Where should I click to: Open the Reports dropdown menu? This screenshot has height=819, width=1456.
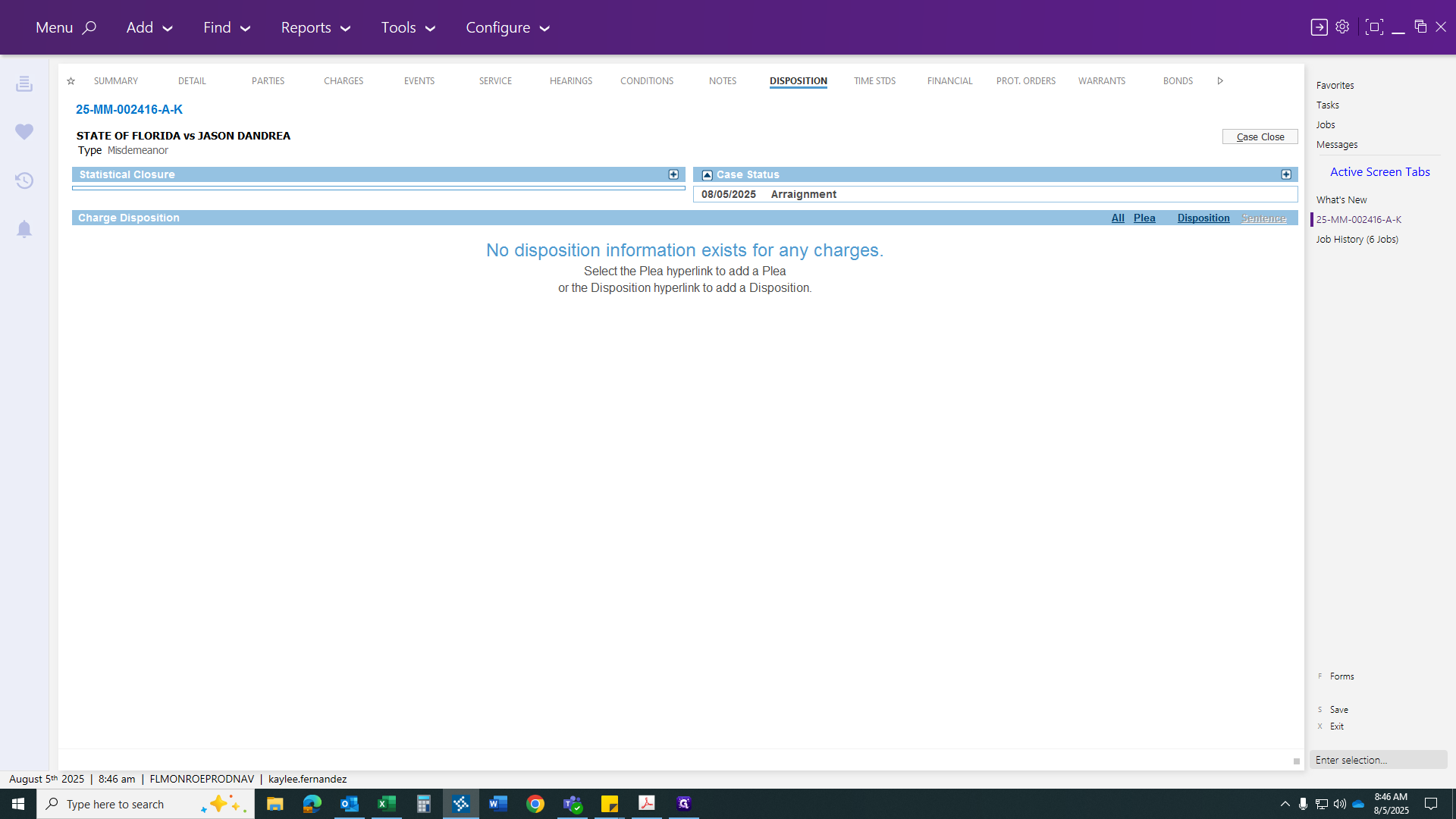[315, 27]
